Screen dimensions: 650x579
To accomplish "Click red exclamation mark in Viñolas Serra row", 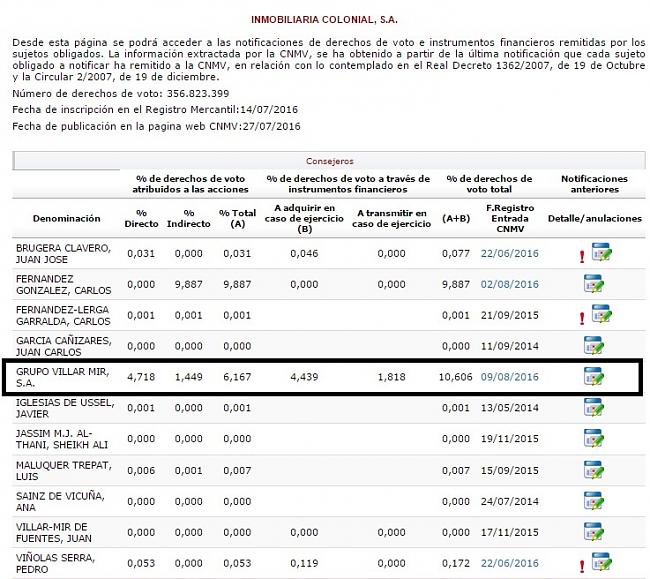I will pos(581,565).
